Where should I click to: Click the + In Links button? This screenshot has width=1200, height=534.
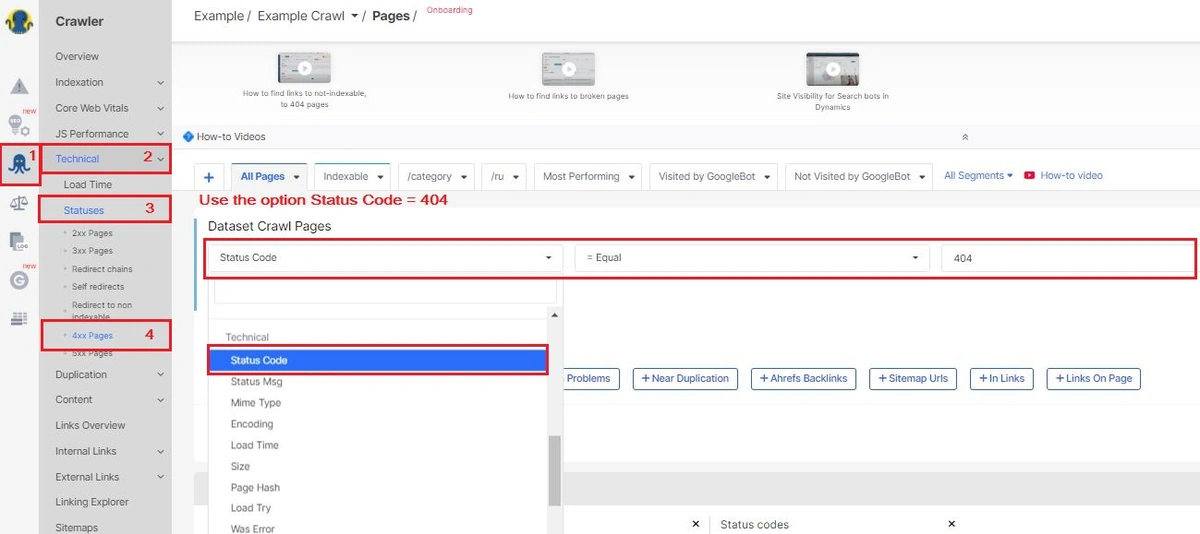pyautogui.click(x=1002, y=379)
